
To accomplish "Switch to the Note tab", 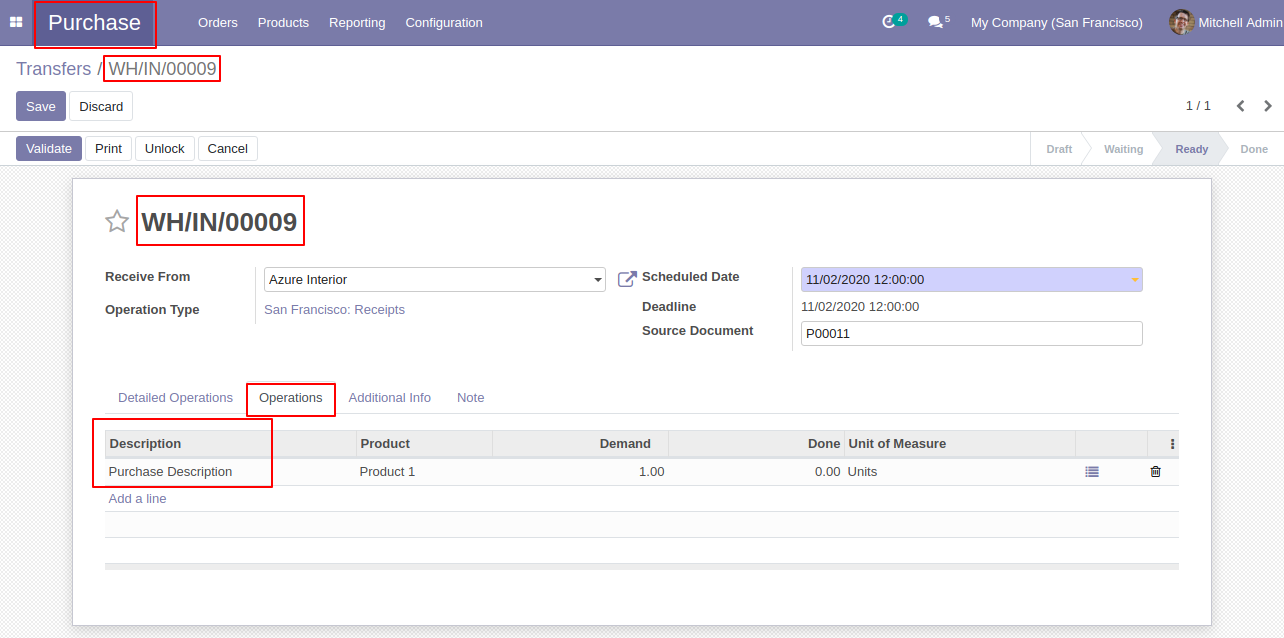I will (471, 398).
